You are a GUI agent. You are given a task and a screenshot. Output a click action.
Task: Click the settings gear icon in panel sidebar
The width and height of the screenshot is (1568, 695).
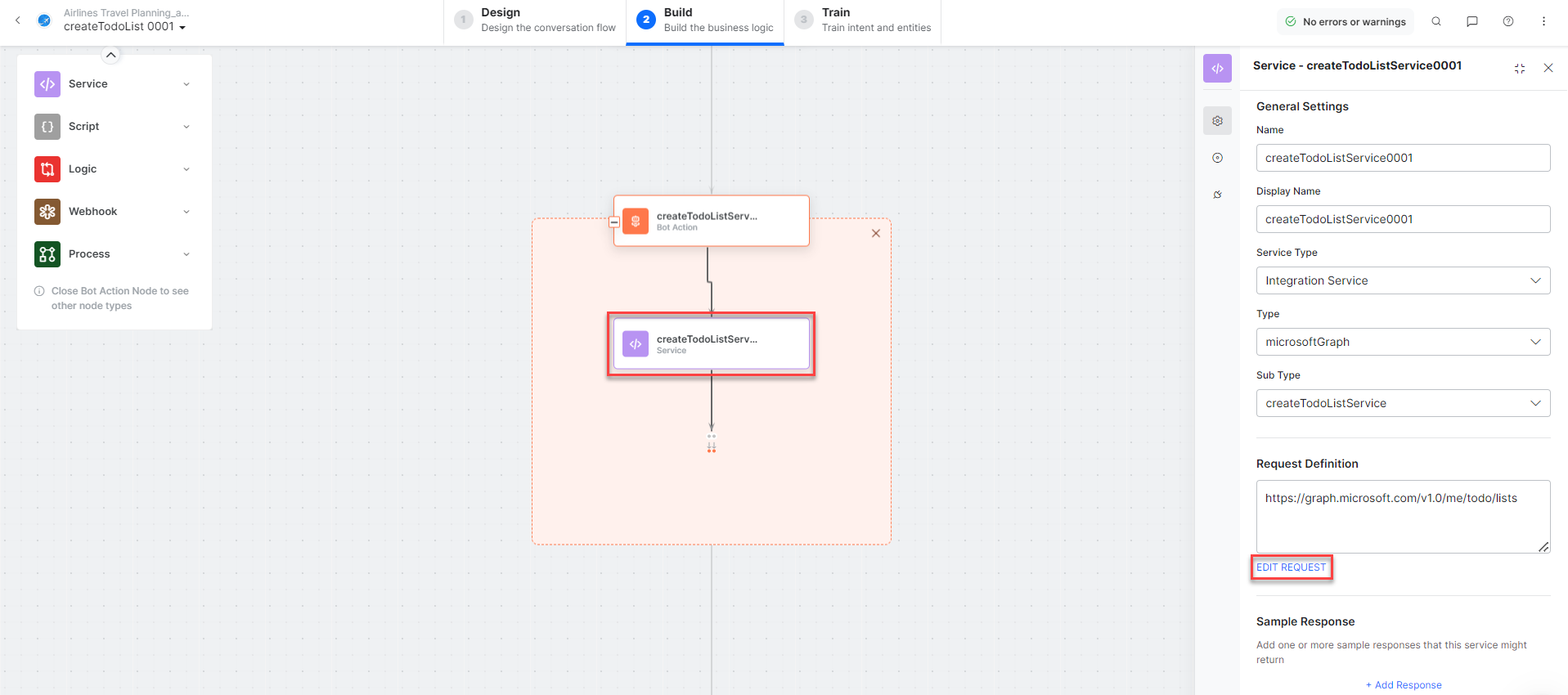(x=1217, y=121)
